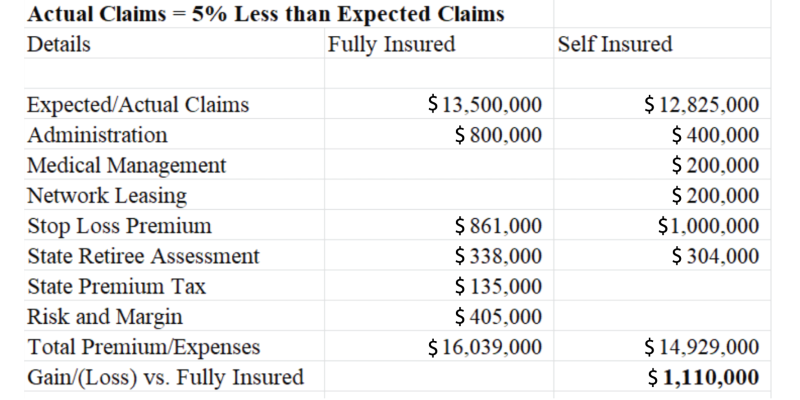This screenshot has width=800, height=400.
Task: Select the $1,000,000 stop loss premium cell
Action: click(708, 226)
